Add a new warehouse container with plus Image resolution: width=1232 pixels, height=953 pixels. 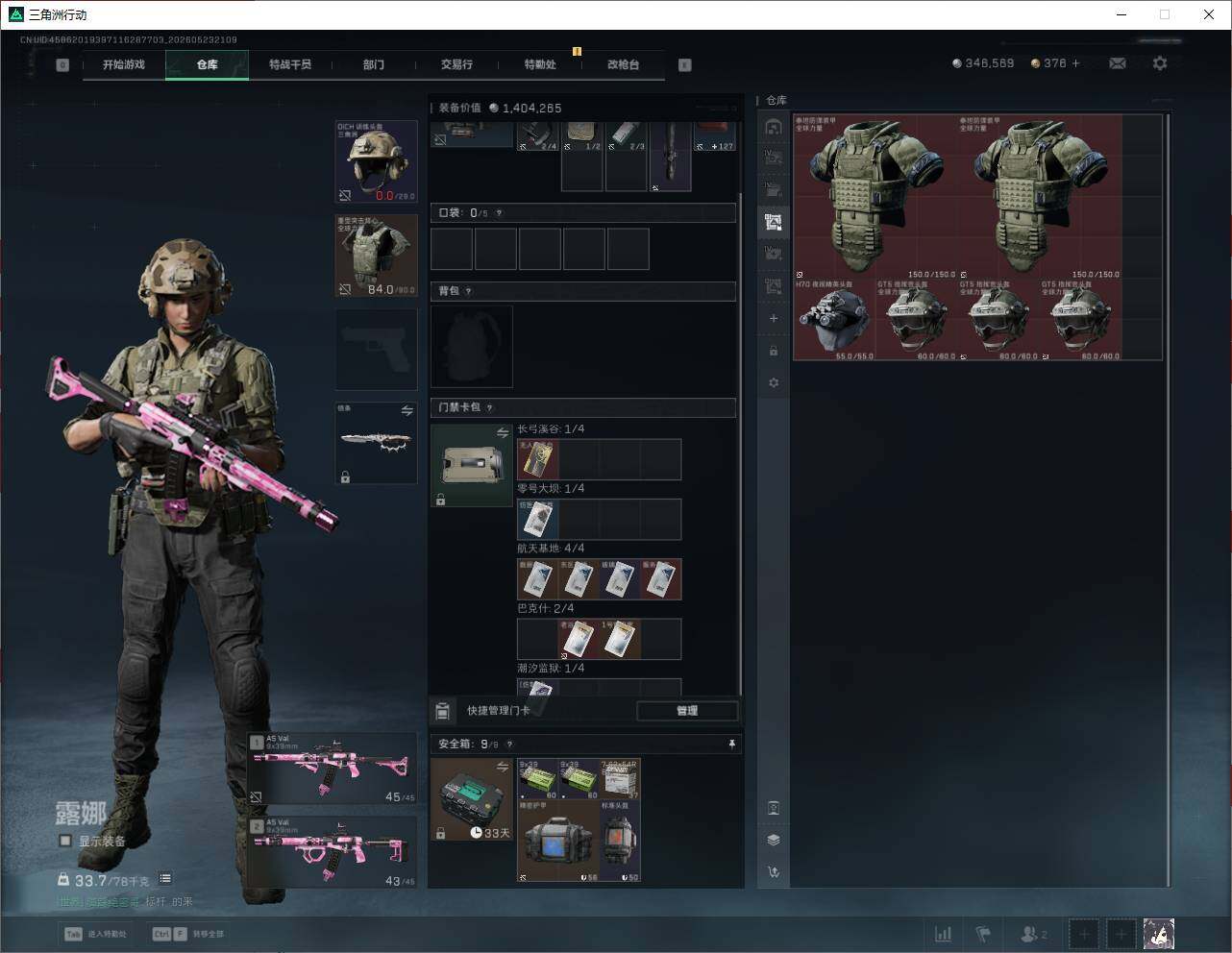pyautogui.click(x=774, y=319)
